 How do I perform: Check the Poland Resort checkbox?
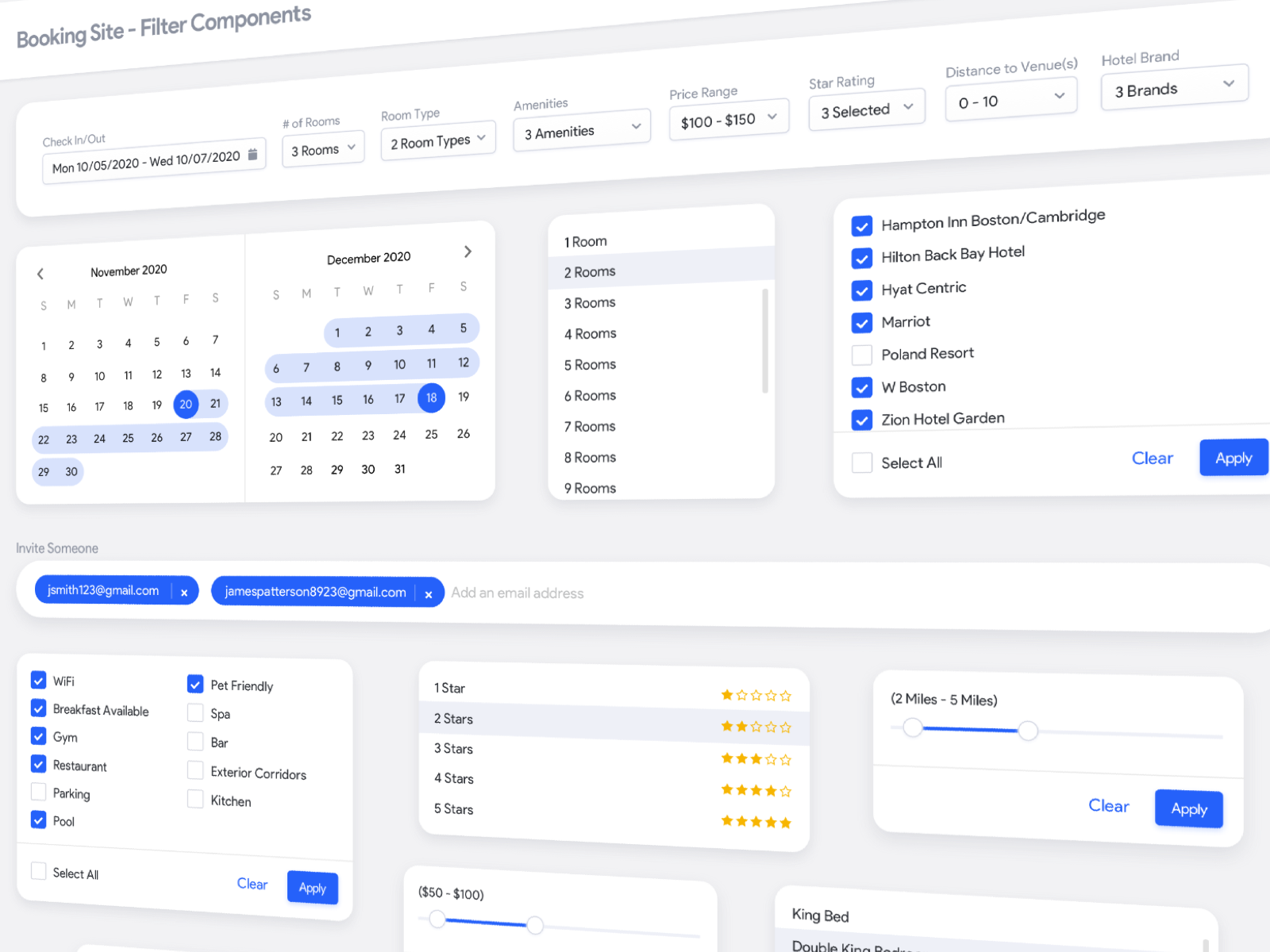click(x=862, y=355)
